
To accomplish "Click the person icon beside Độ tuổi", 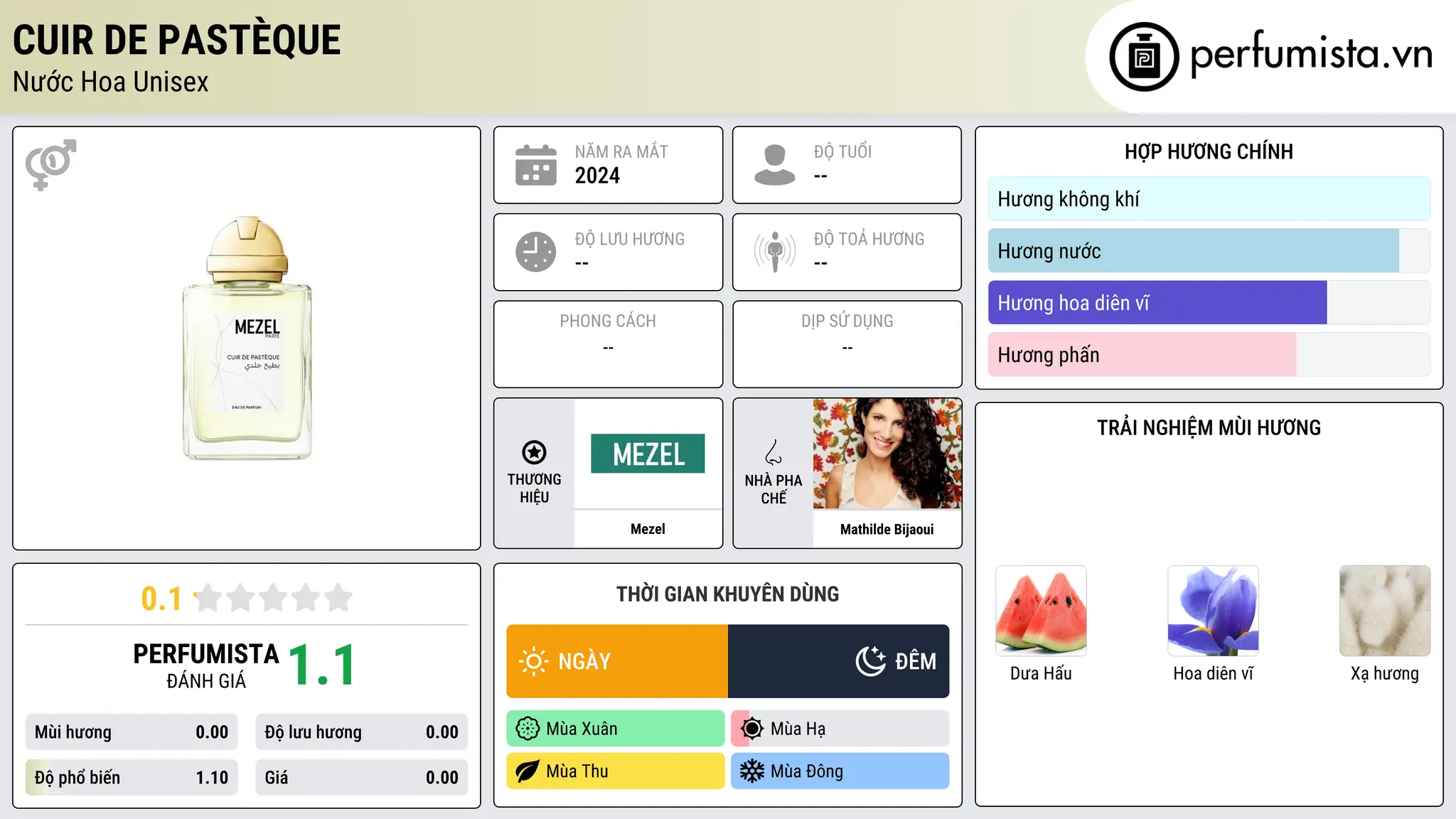I will pos(775,165).
